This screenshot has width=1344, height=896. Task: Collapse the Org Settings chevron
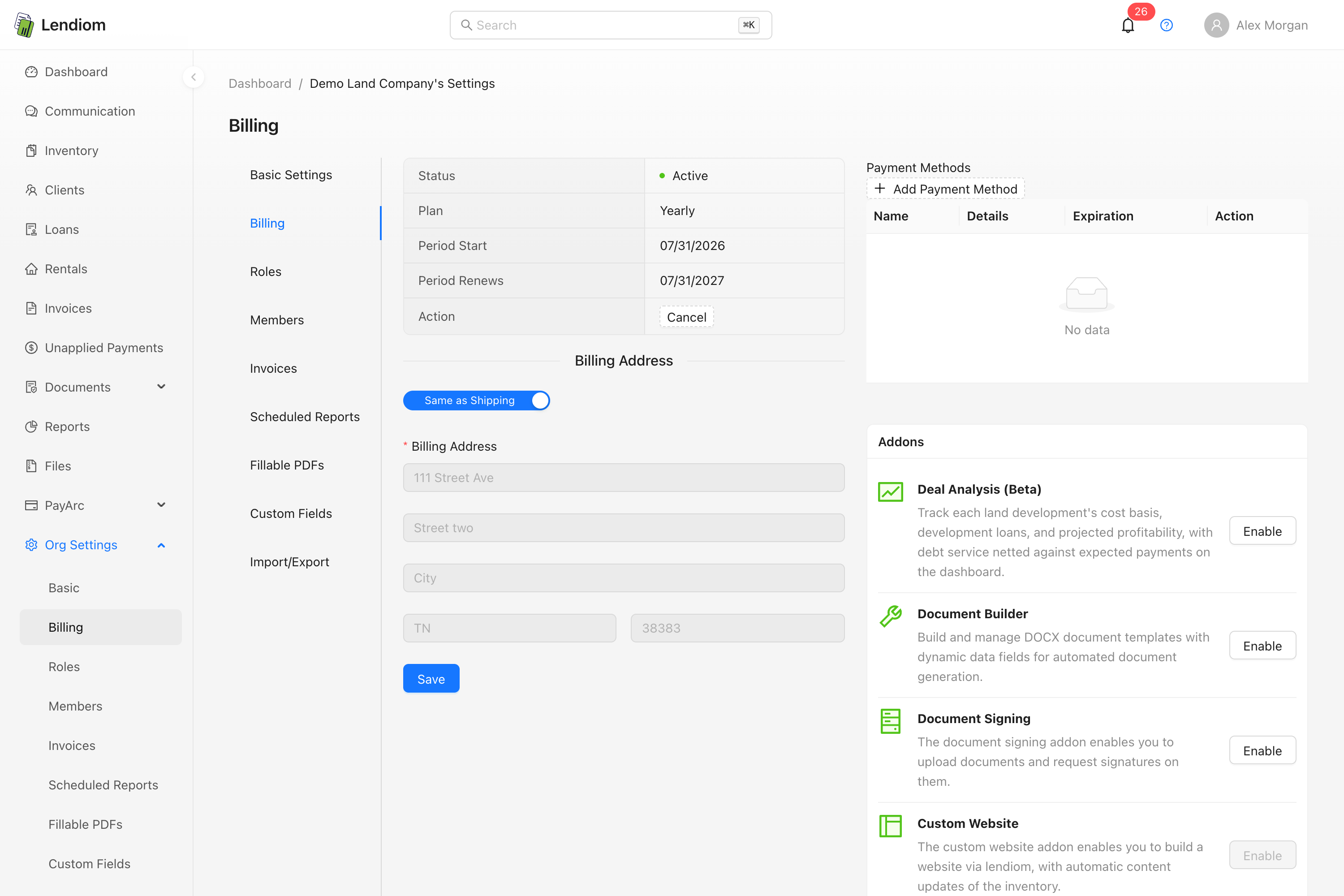click(x=161, y=545)
